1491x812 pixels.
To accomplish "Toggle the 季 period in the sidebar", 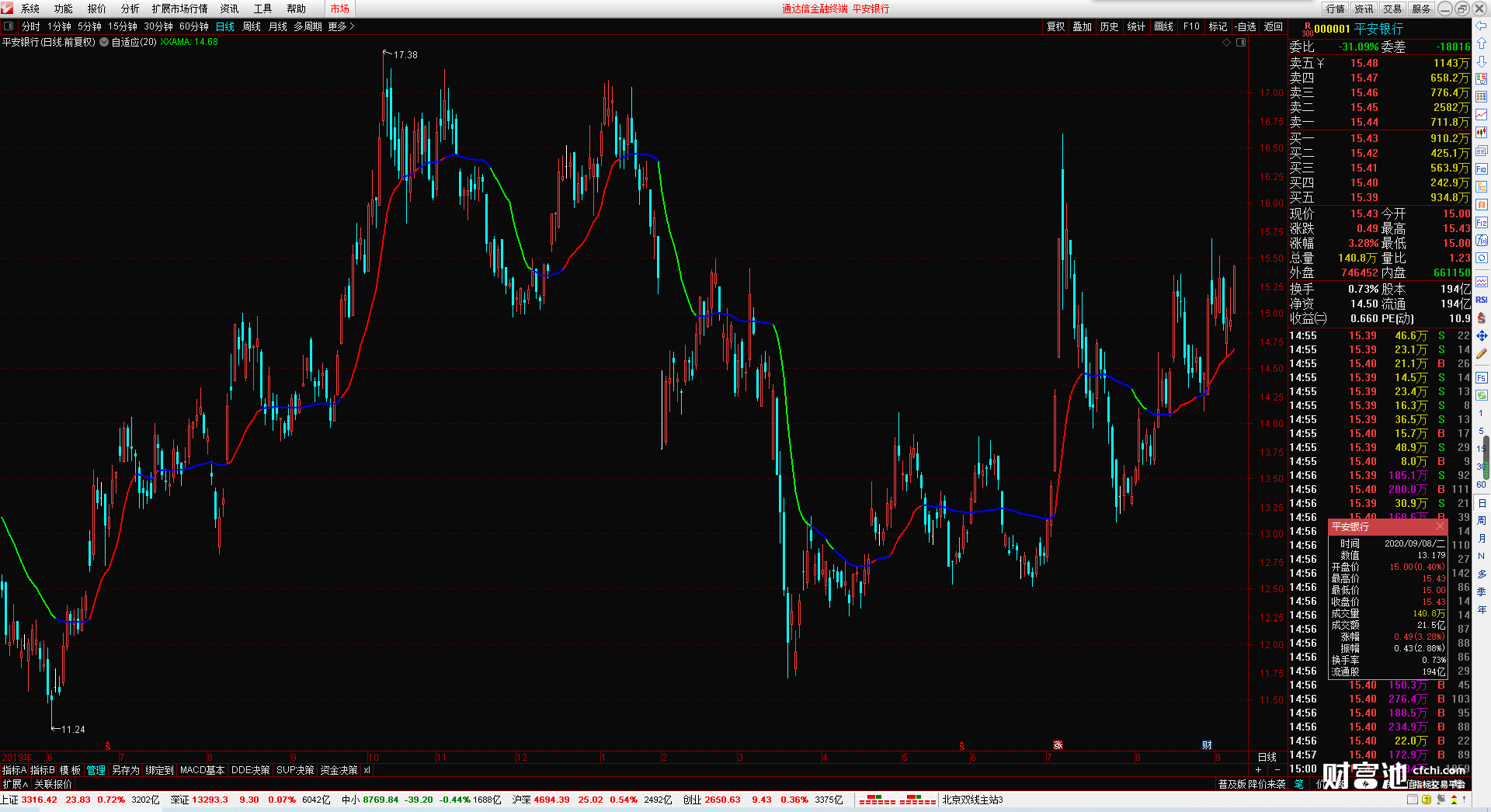I will pyautogui.click(x=1481, y=592).
